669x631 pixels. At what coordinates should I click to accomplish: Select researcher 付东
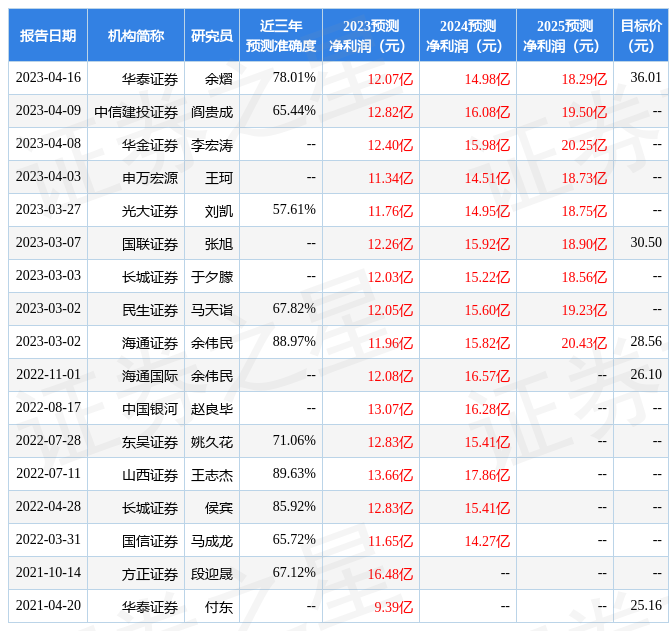click(219, 607)
